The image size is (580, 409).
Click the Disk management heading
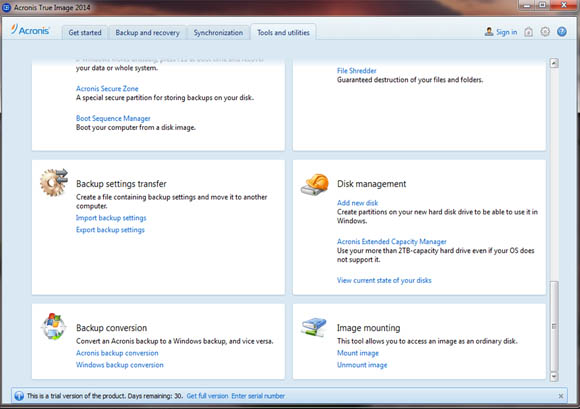point(371,184)
